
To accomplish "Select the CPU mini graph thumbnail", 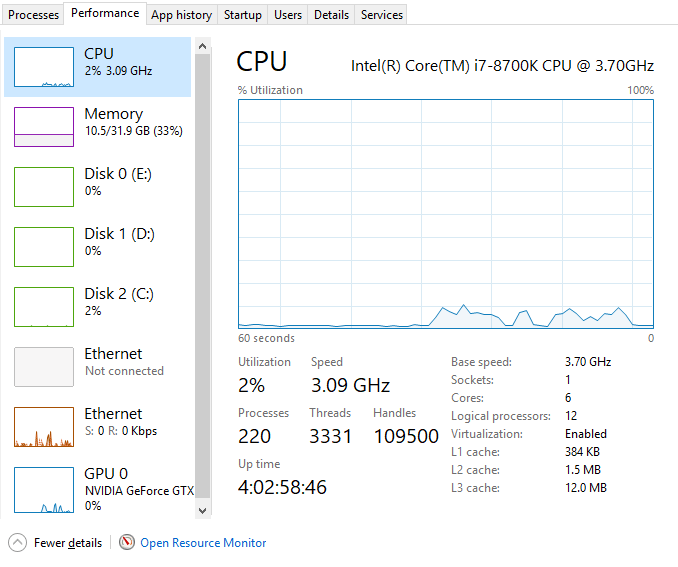I will (x=44, y=67).
